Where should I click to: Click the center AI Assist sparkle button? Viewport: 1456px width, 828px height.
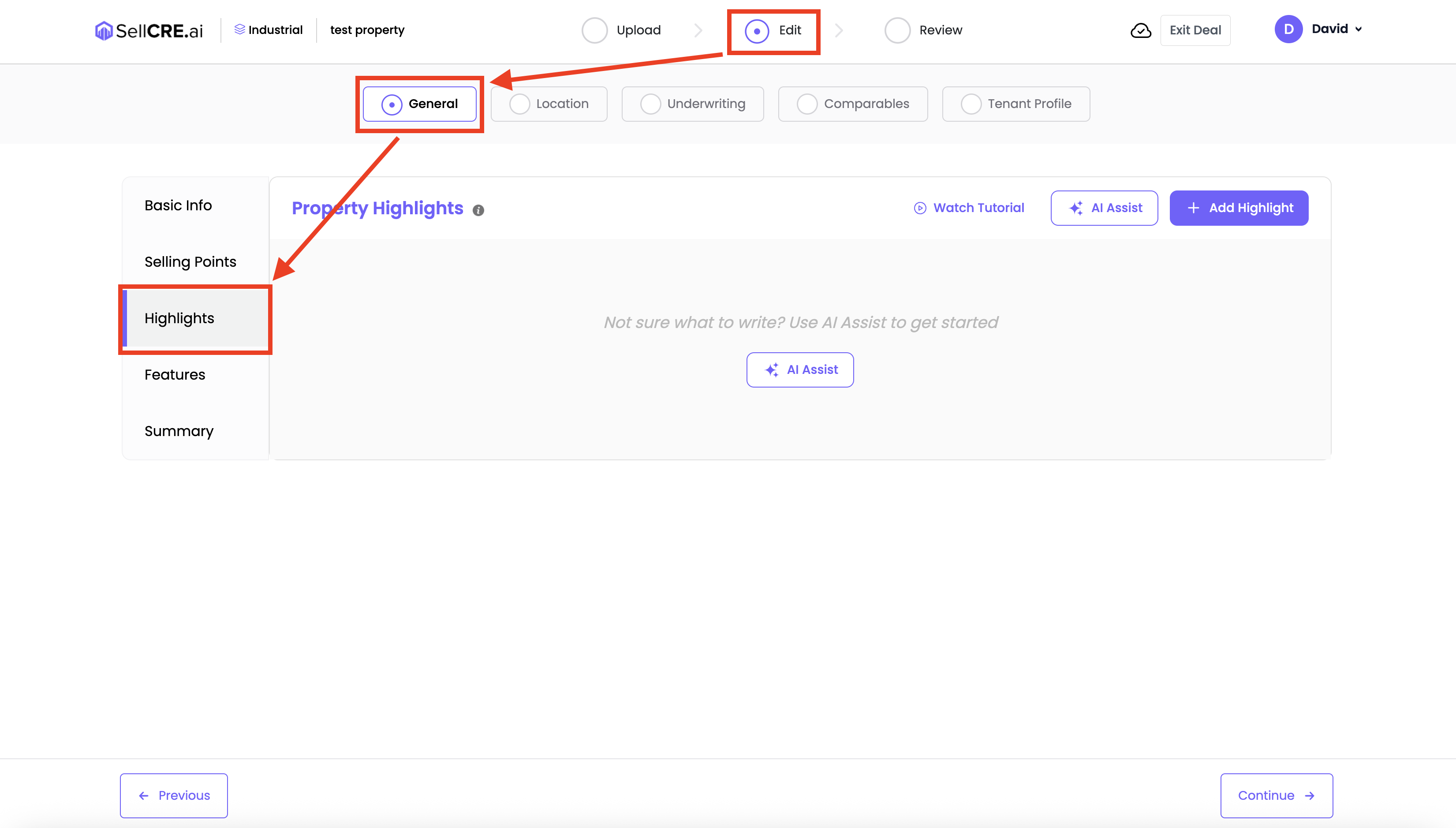(x=800, y=370)
